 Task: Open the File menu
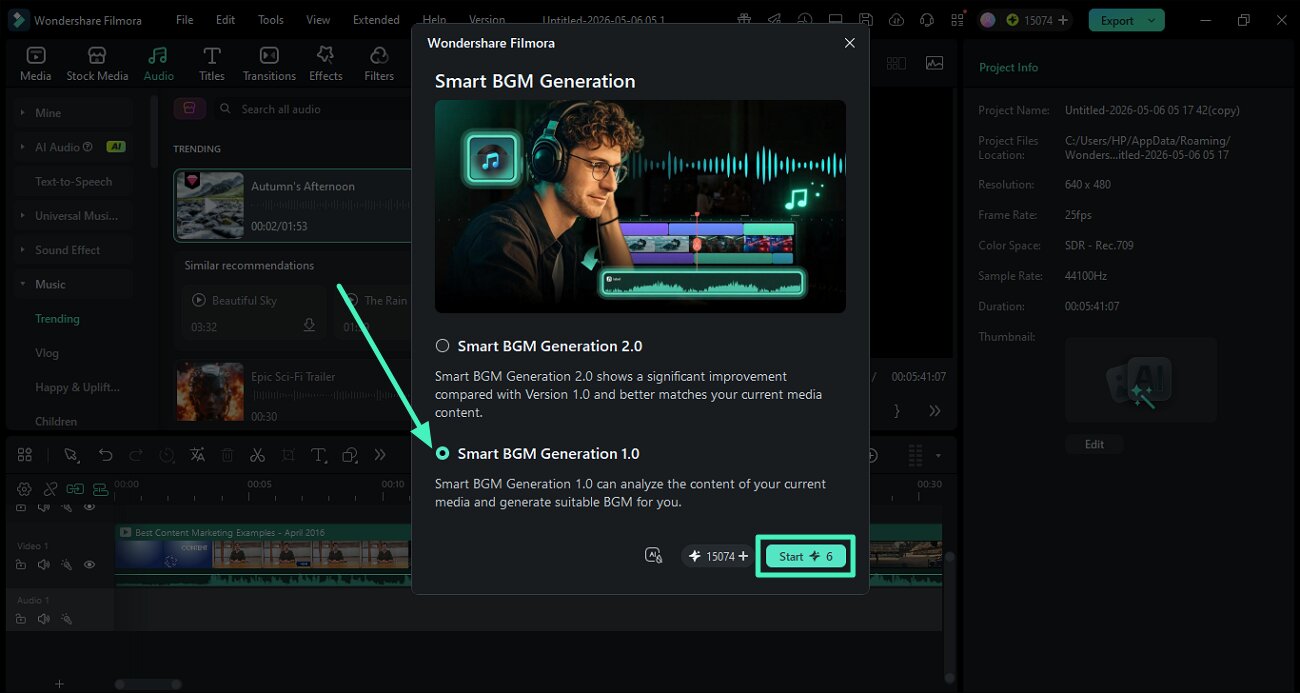coord(185,20)
